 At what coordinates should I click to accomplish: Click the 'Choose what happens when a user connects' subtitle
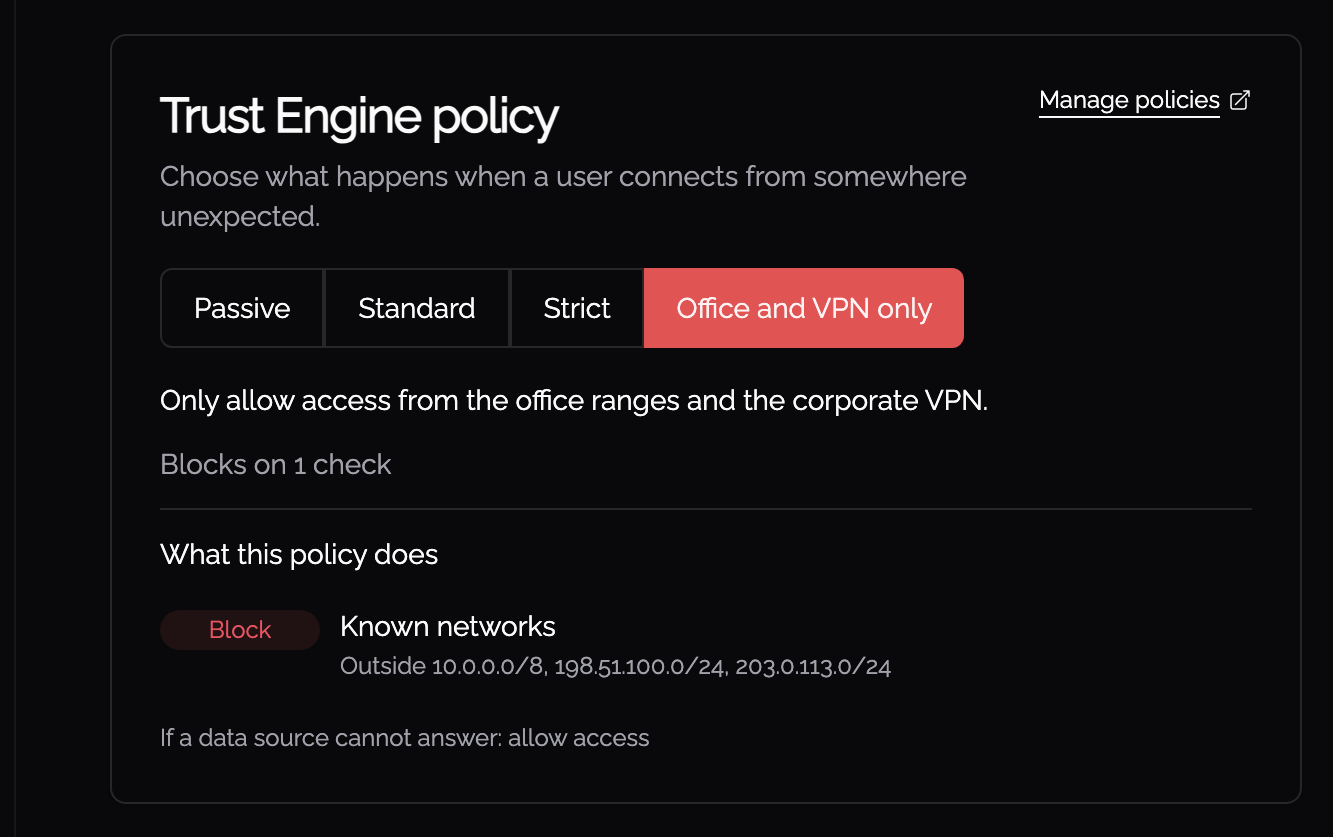coord(563,196)
